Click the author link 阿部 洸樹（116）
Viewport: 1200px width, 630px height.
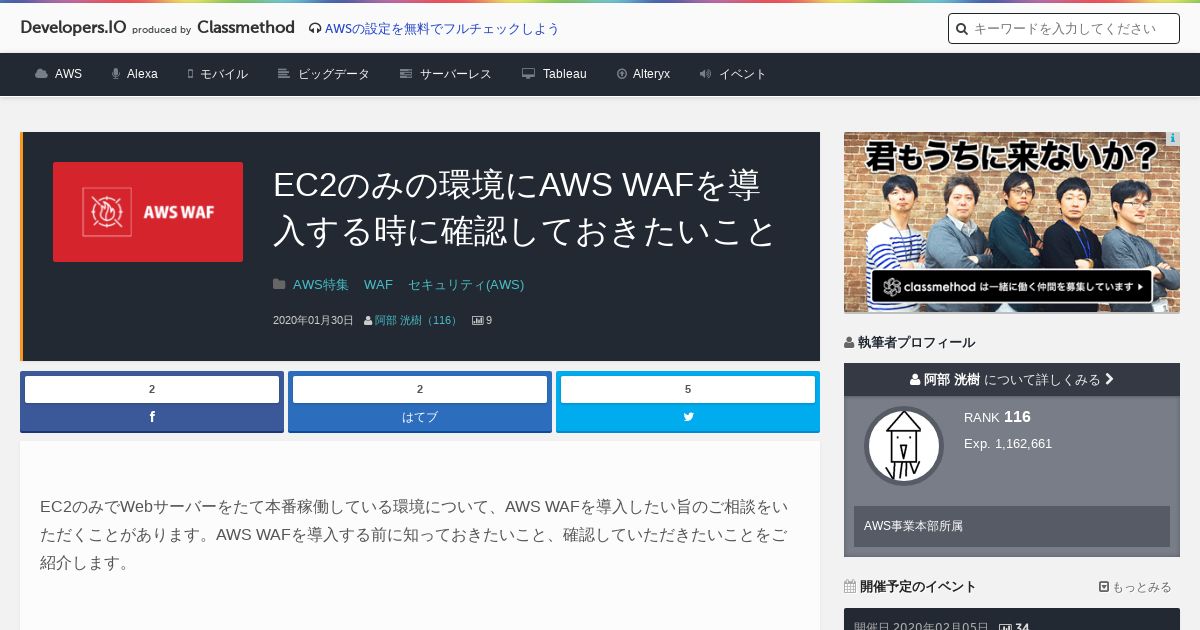[x=418, y=321]
